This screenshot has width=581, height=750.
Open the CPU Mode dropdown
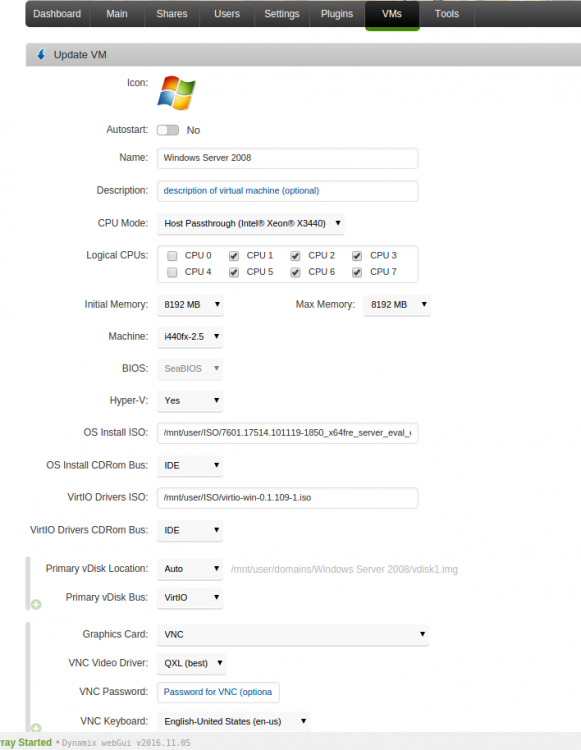point(251,223)
